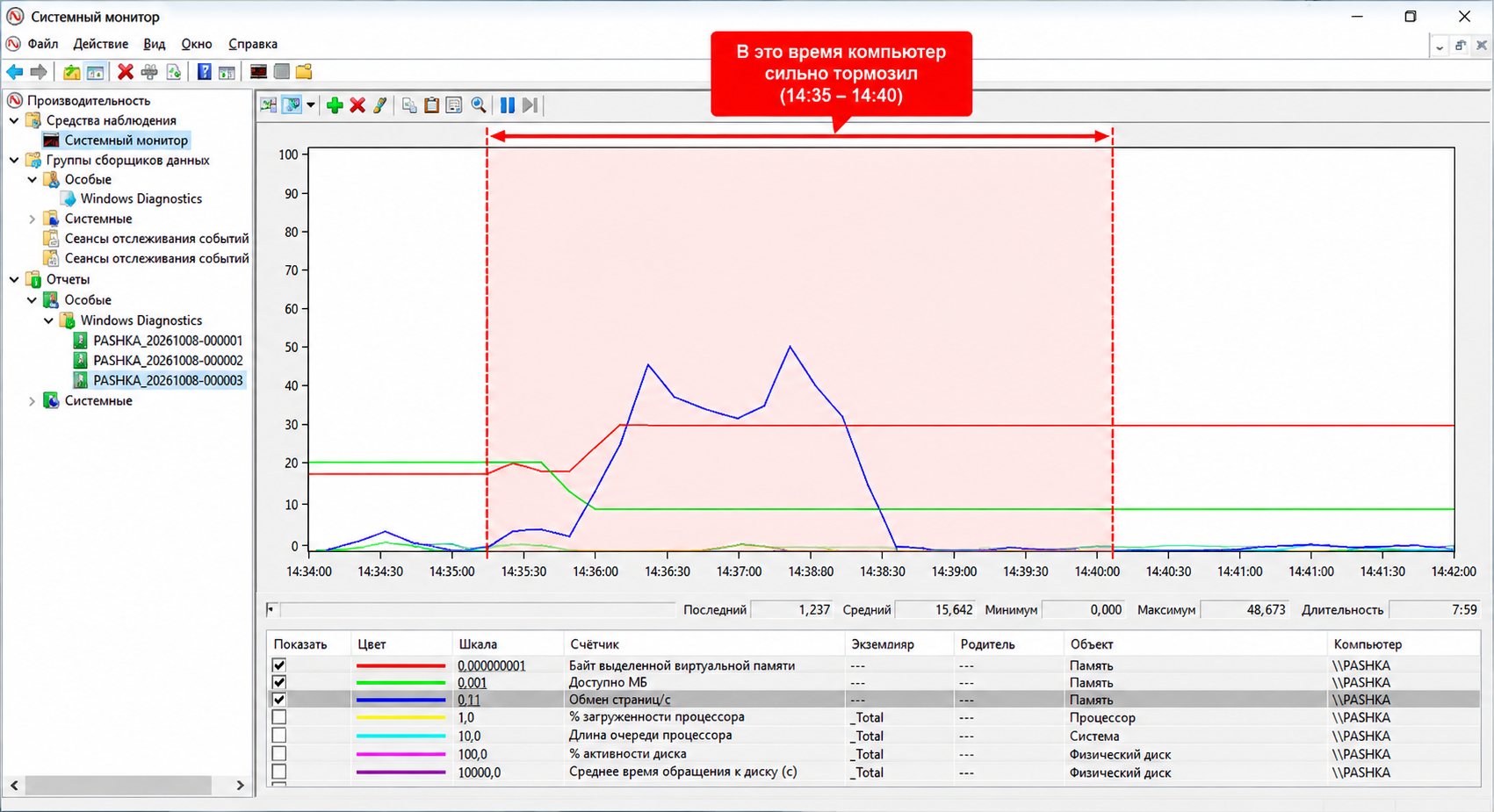This screenshot has height=812, width=1494.
Task: Click the tree pane's right scroll arrow
Action: click(x=241, y=786)
